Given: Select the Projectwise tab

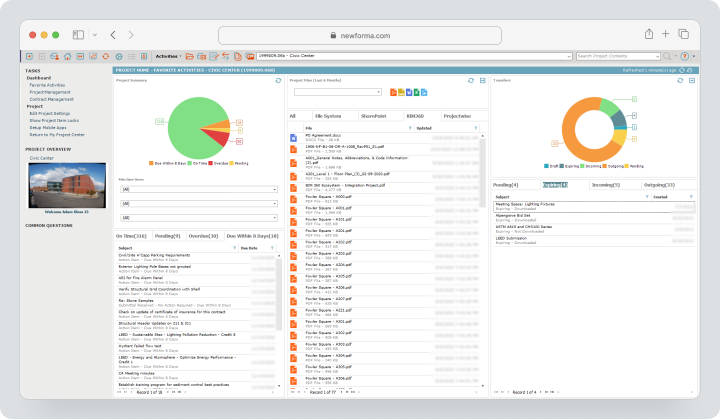Looking at the screenshot, I should click(x=457, y=116).
